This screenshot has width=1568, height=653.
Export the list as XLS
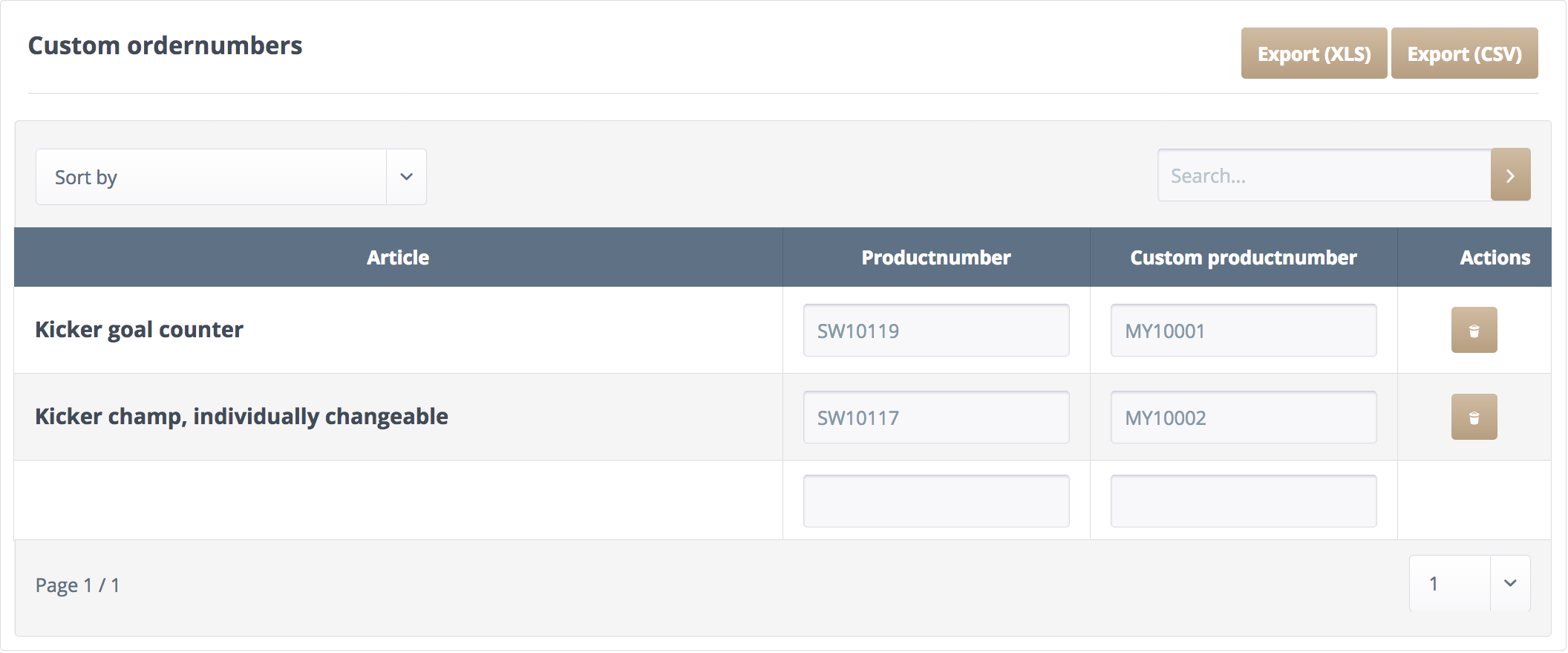1313,53
